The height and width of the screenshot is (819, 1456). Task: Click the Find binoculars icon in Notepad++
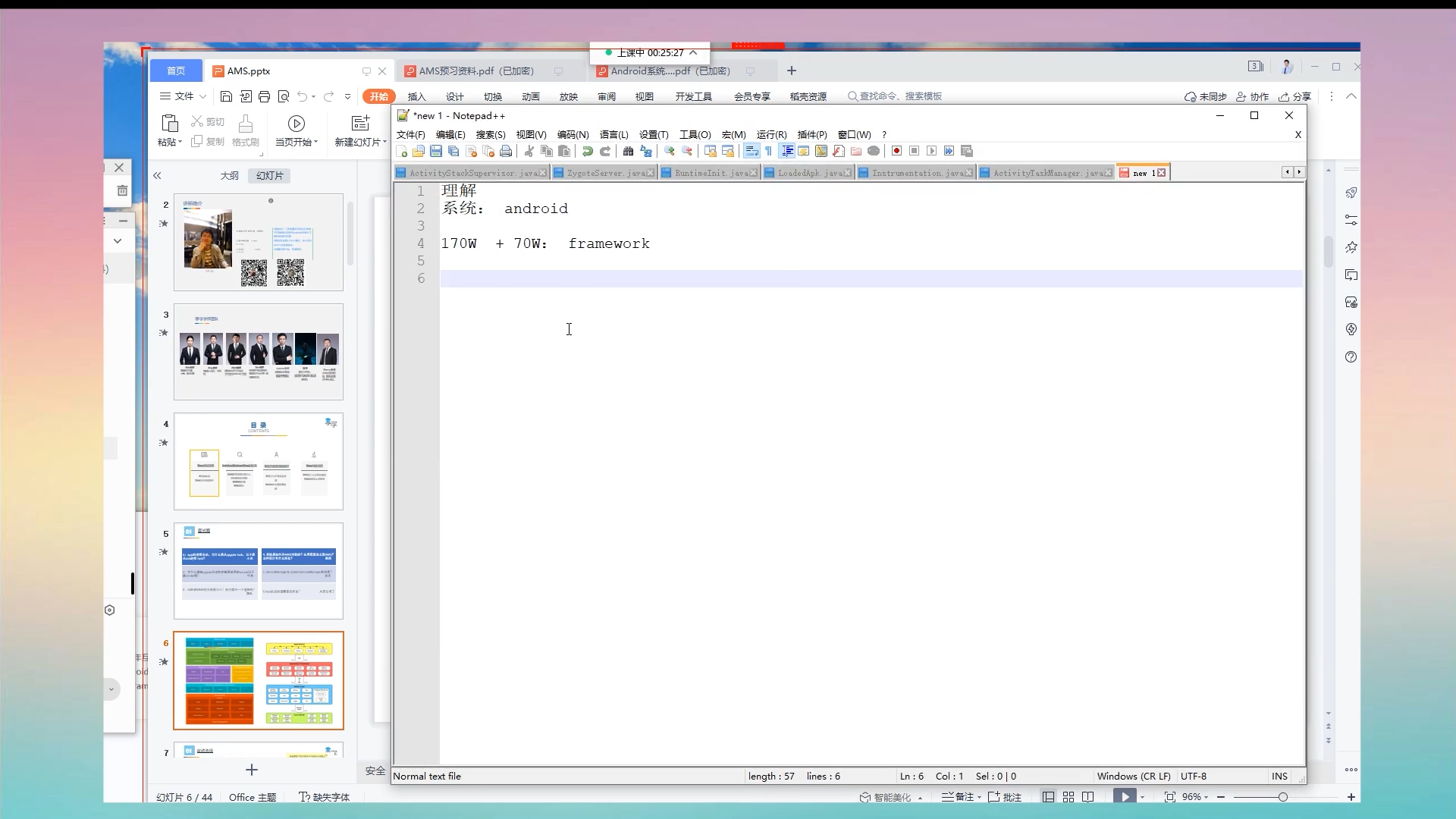pyautogui.click(x=628, y=151)
